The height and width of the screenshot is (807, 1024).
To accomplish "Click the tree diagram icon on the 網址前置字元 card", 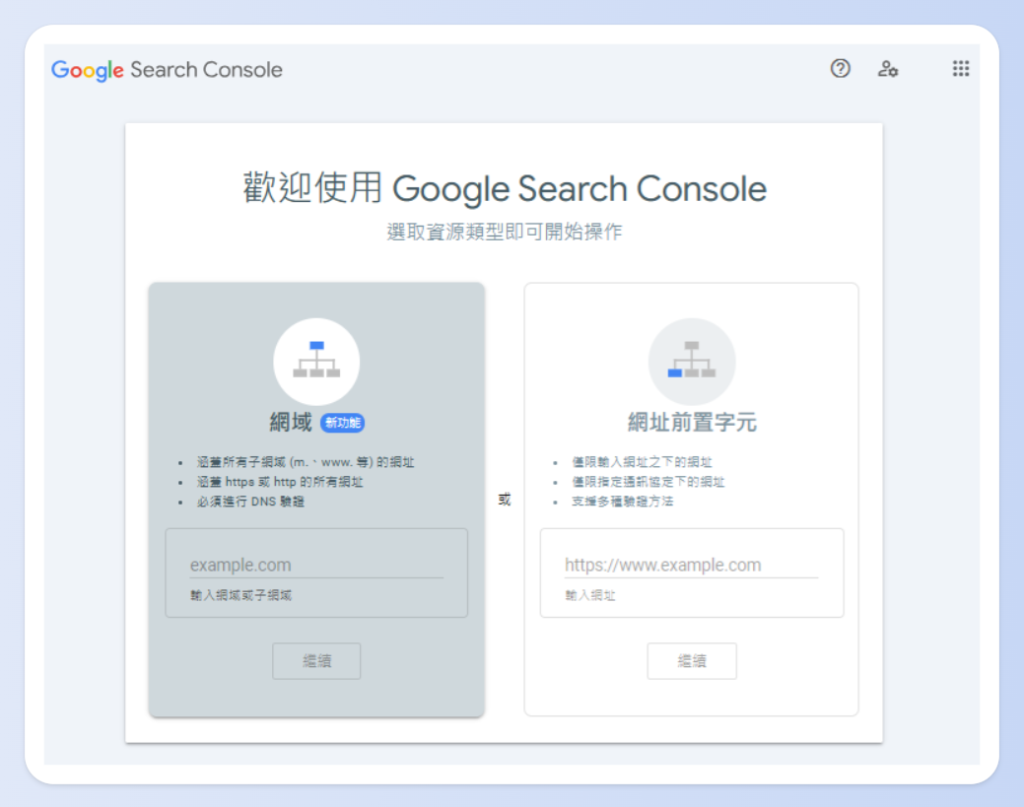I will [692, 361].
